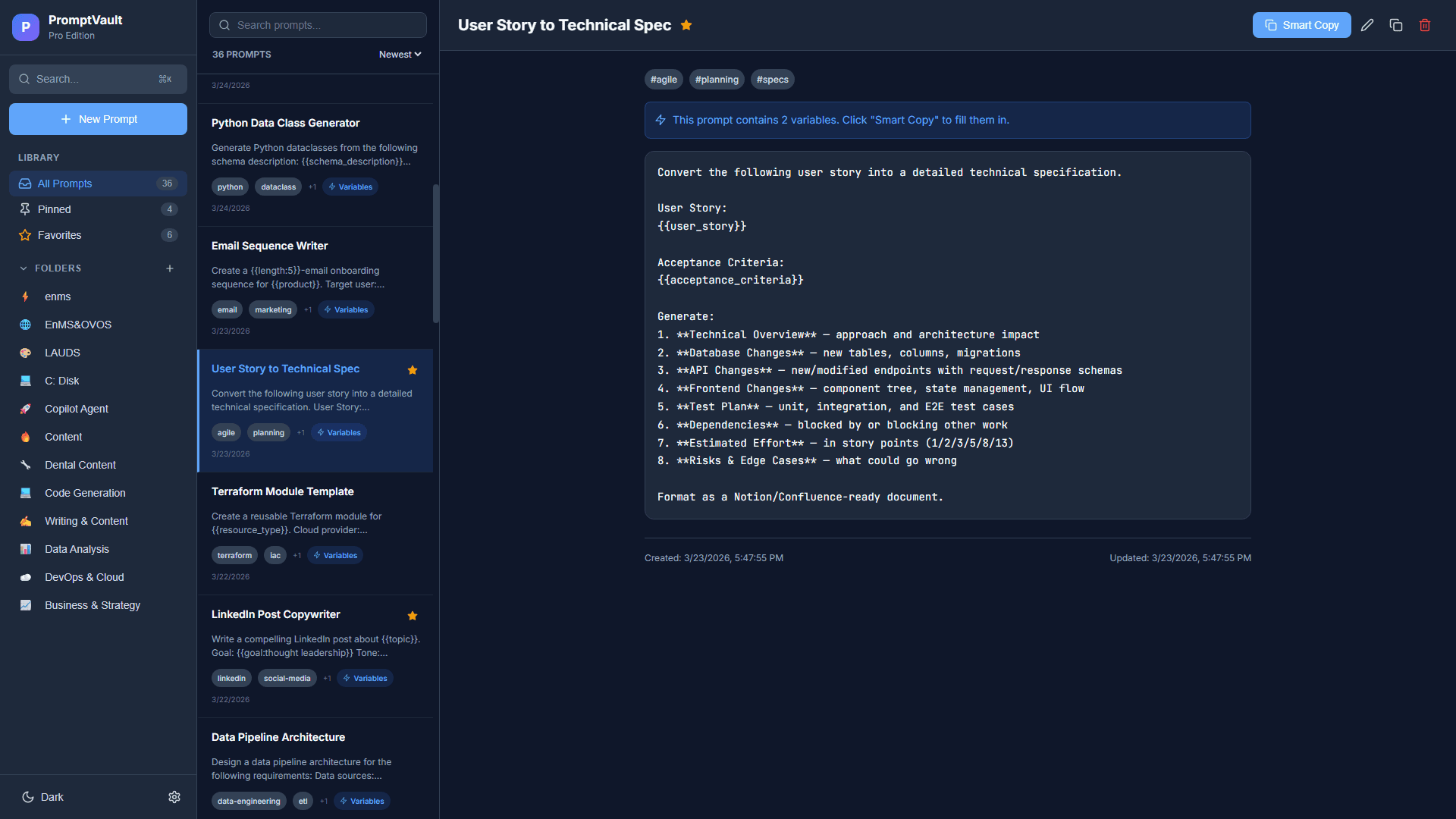Delete the prompt via the trash icon
The width and height of the screenshot is (1456, 819).
1424,25
